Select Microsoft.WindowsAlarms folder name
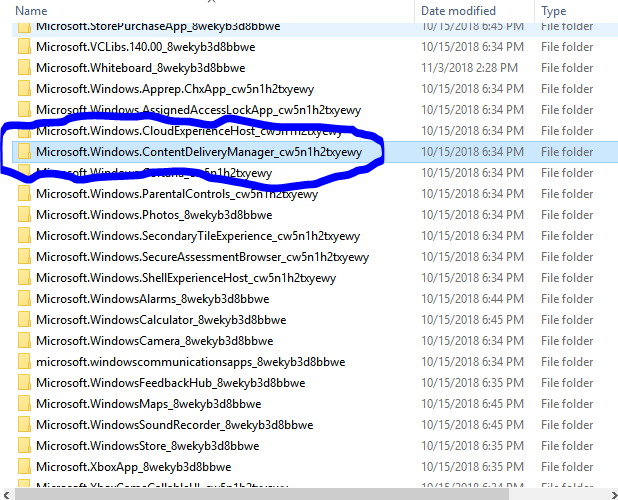 point(153,299)
